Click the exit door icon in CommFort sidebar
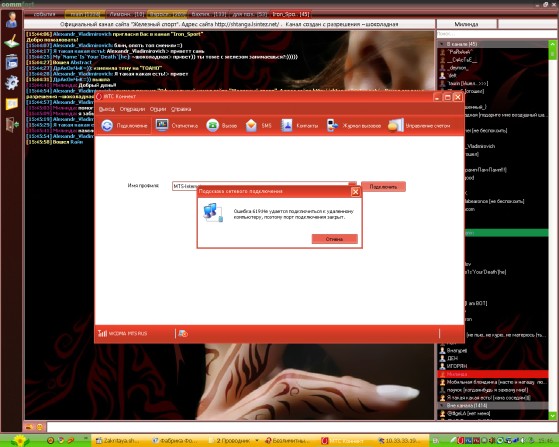Image resolution: width=559 pixels, height=447 pixels. [x=12, y=125]
